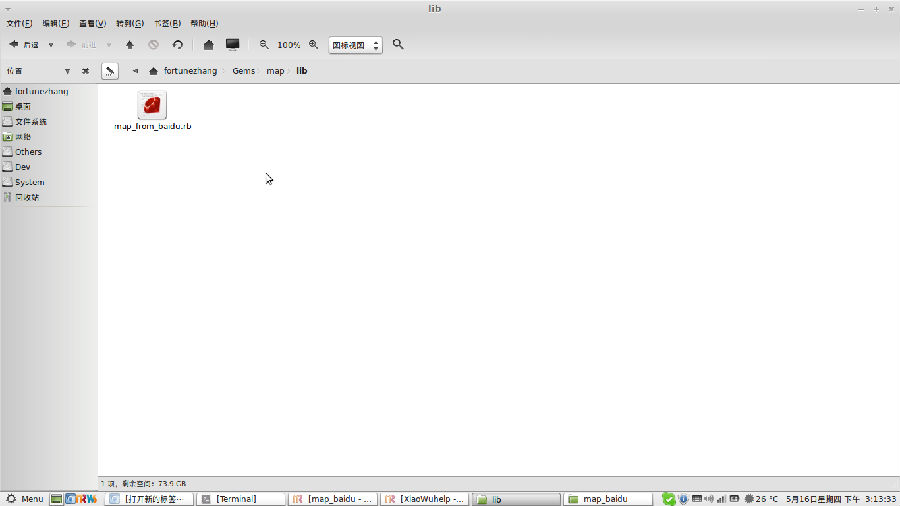Screen dimensions: 900x506
Task: Click the green shield tray icon
Action: [x=668, y=499]
